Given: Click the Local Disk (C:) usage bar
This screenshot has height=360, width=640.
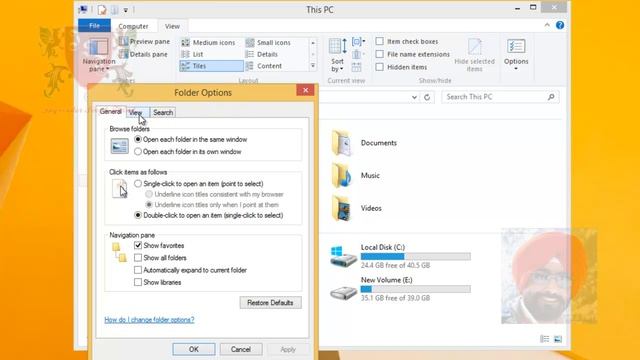Looking at the screenshot, I should (x=416, y=256).
